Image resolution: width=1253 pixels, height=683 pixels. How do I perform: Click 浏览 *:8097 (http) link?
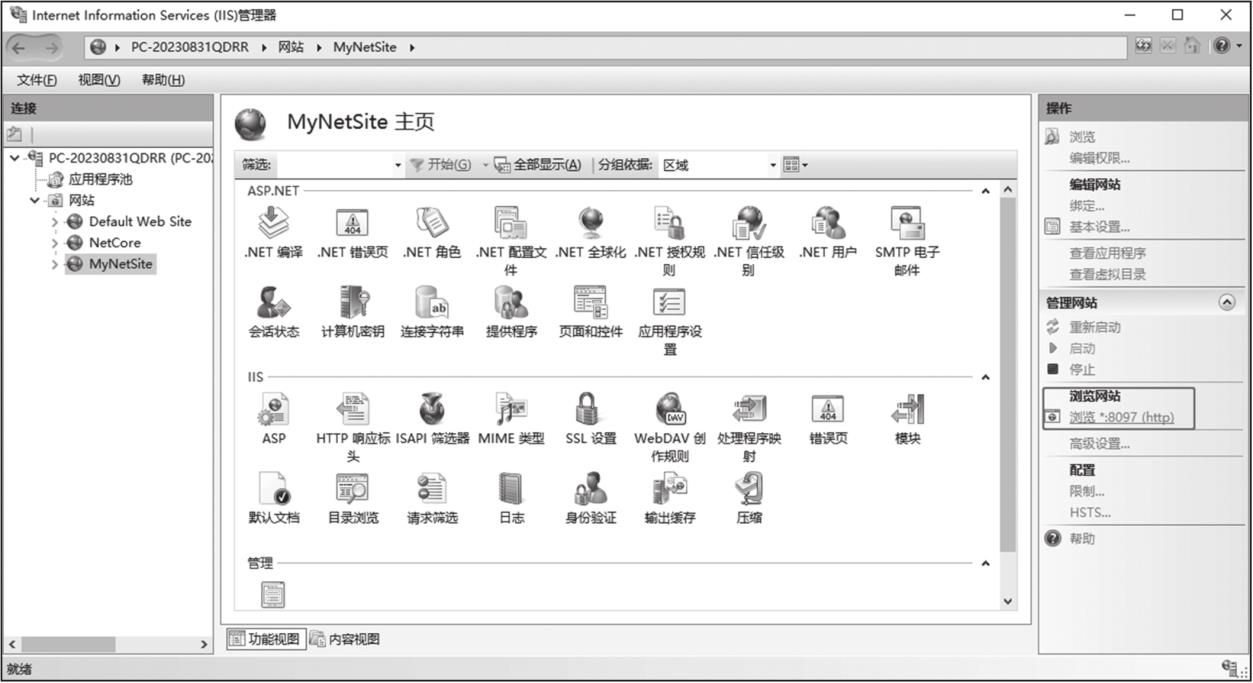tap(1122, 418)
